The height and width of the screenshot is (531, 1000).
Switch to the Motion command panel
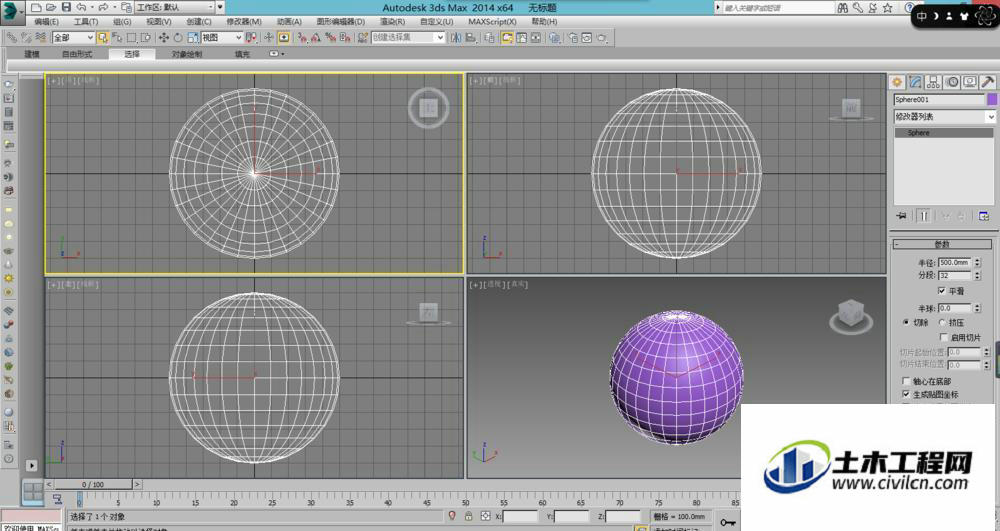pos(952,82)
